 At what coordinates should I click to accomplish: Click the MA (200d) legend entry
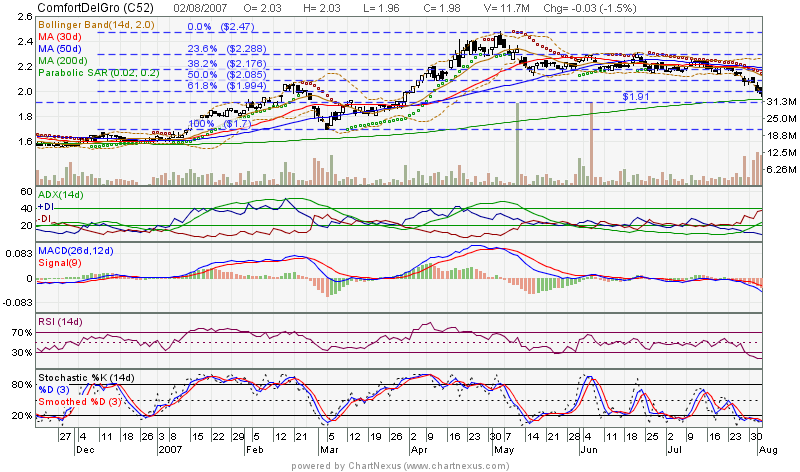click(x=66, y=61)
